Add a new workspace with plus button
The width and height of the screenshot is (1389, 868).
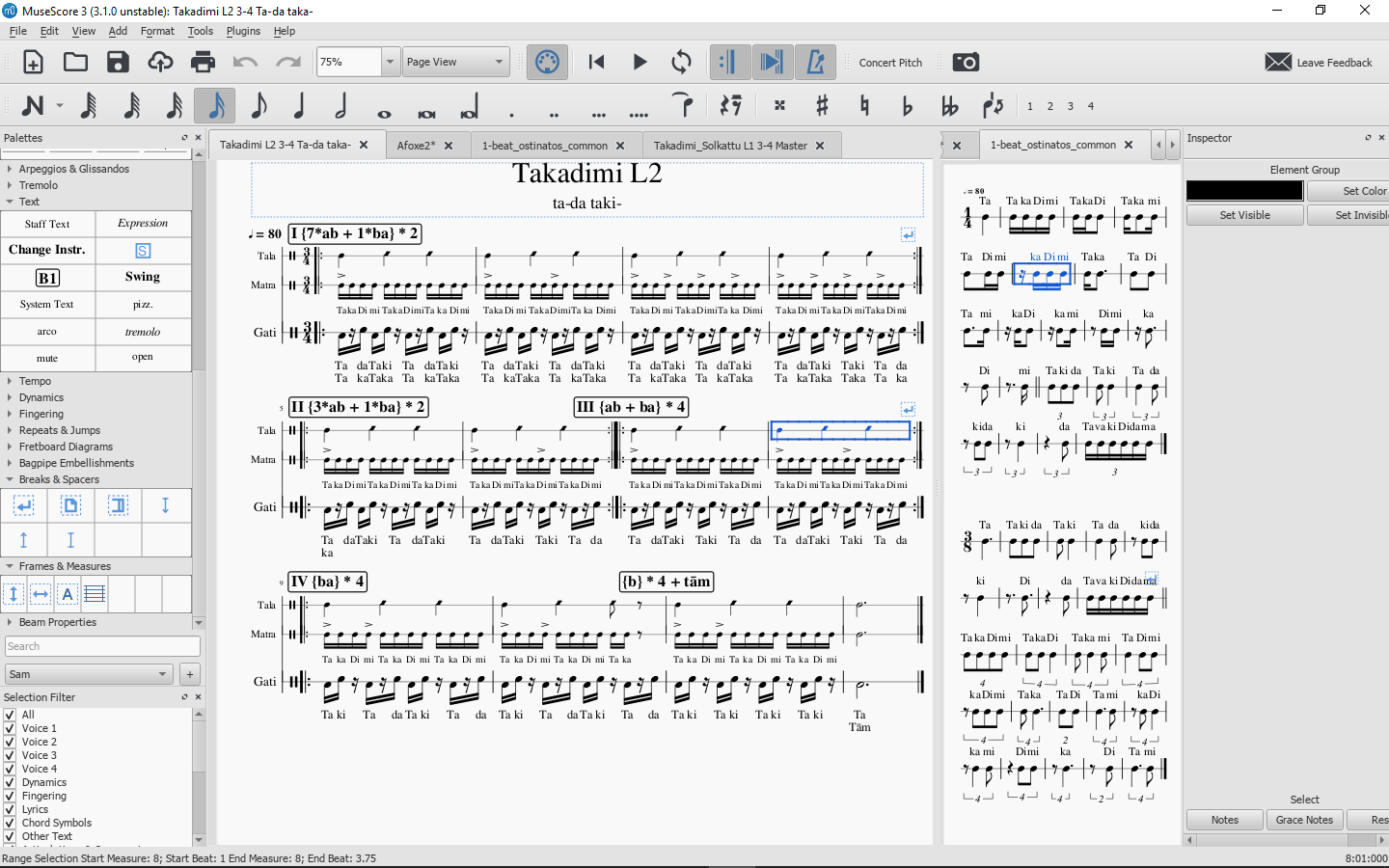click(190, 674)
